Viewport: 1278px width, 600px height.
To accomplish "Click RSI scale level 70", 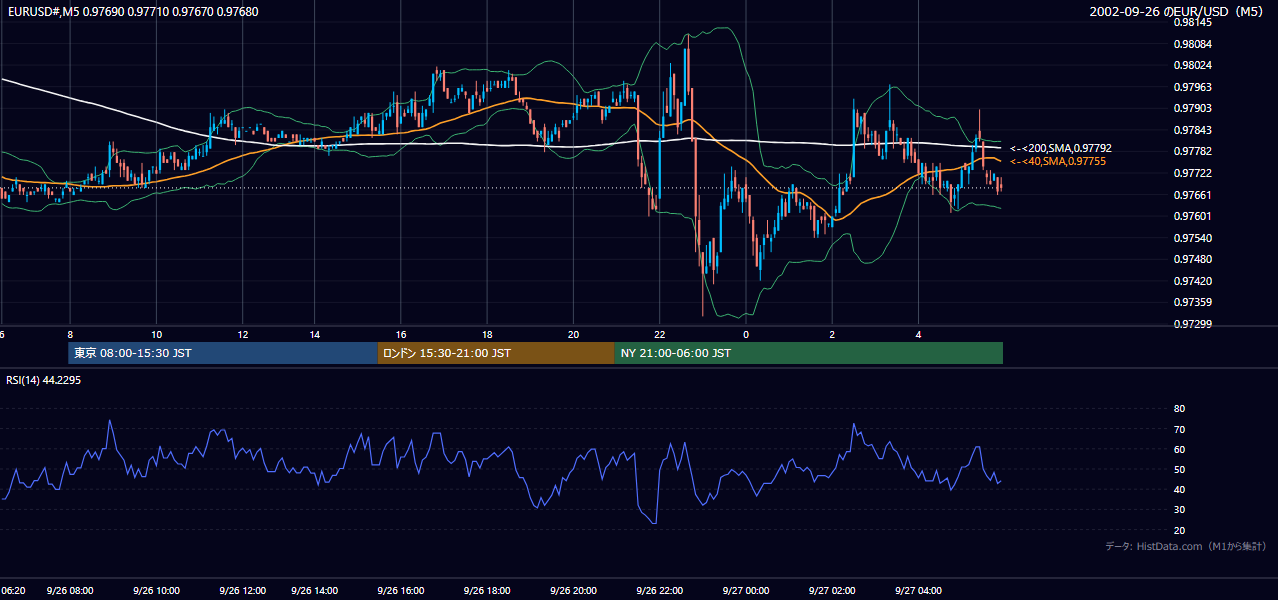I will [x=1180, y=429].
